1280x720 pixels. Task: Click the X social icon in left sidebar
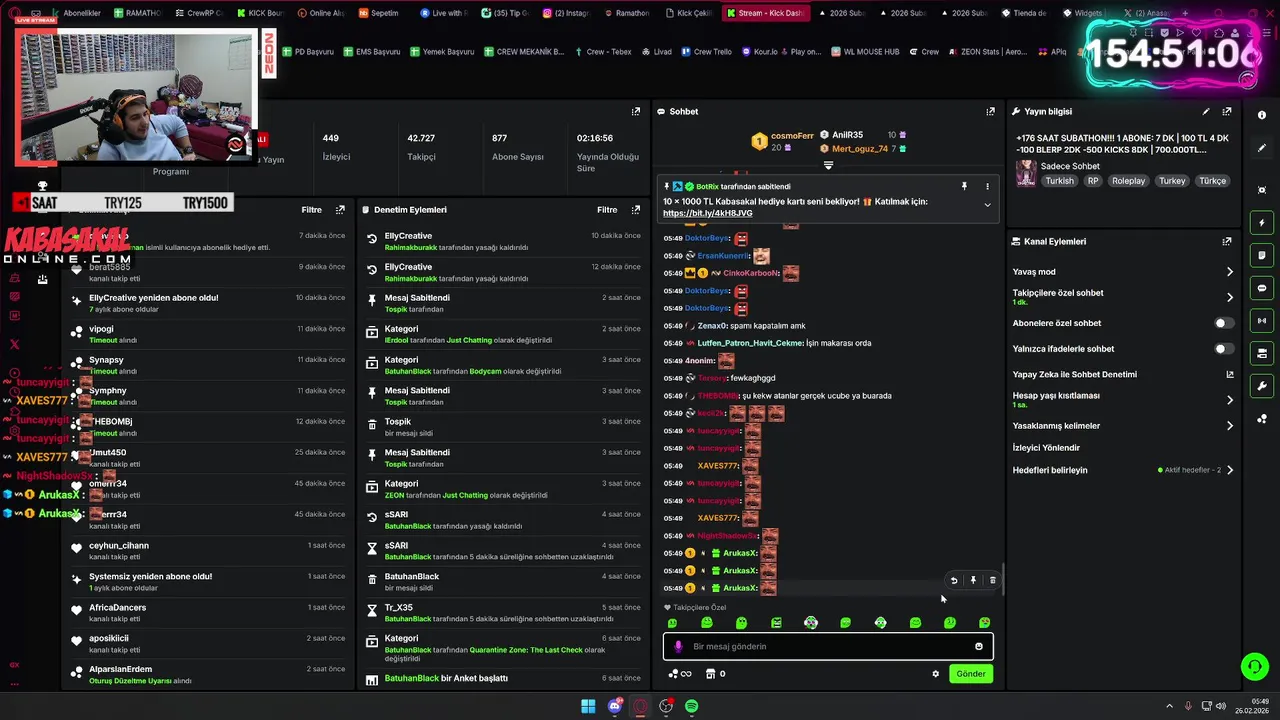coord(14,344)
